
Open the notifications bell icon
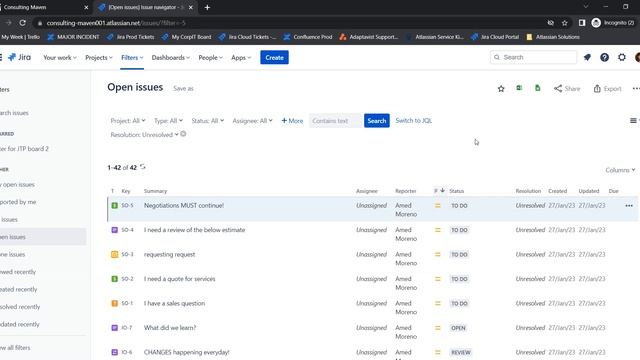coord(587,58)
